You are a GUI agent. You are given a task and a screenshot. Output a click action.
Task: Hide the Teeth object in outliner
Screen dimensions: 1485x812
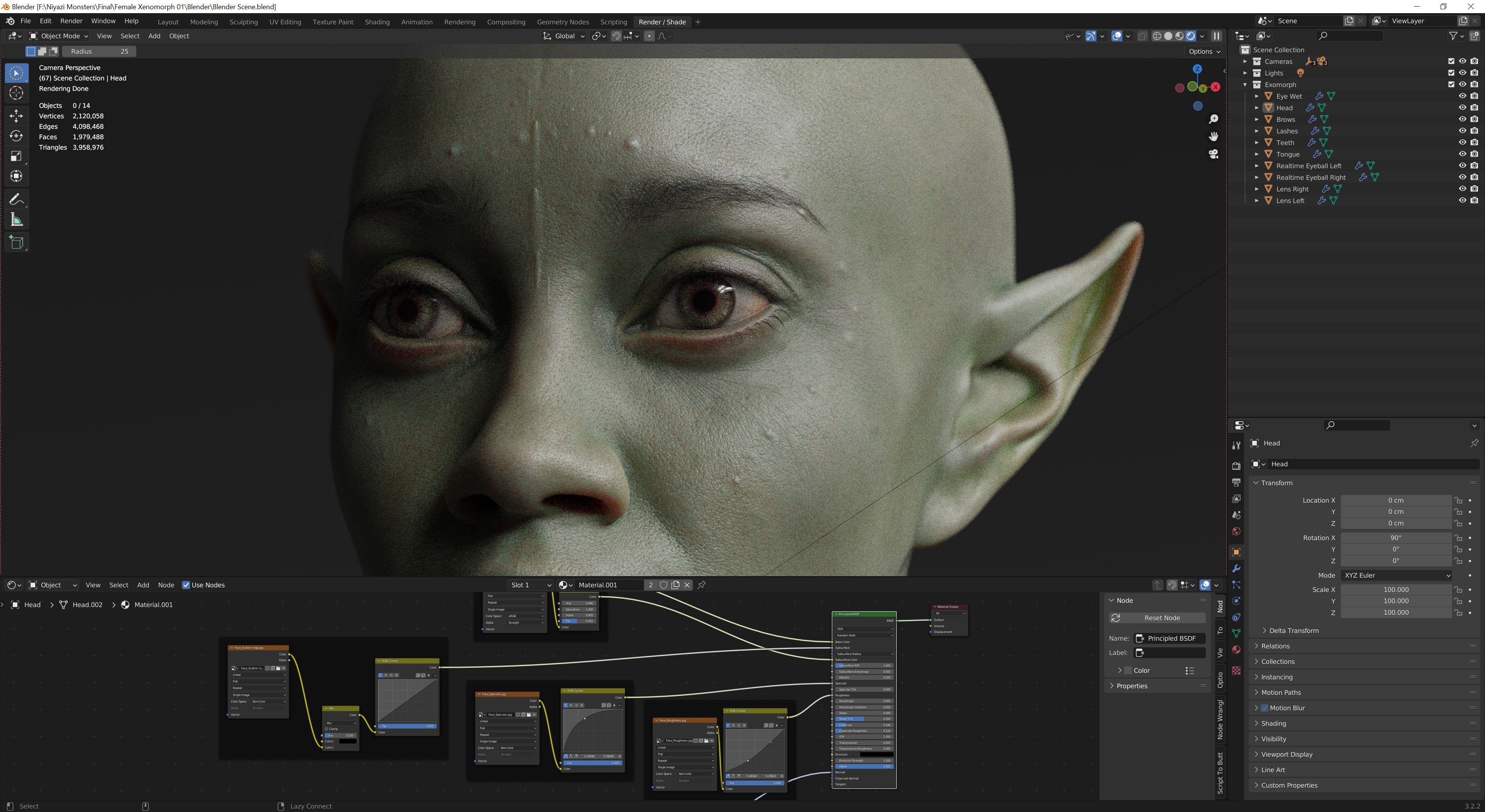tap(1462, 142)
